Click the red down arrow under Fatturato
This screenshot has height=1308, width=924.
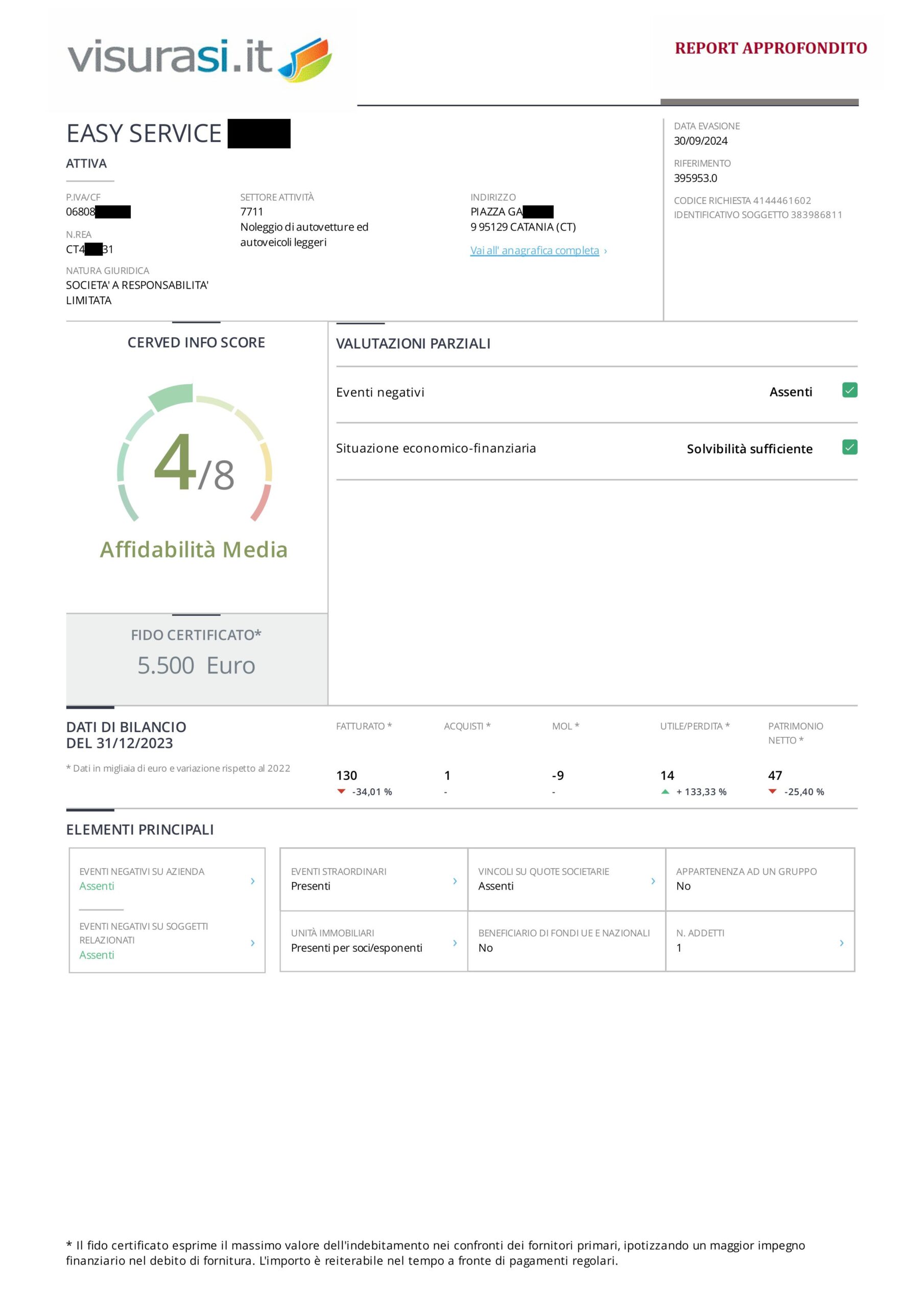click(x=341, y=791)
